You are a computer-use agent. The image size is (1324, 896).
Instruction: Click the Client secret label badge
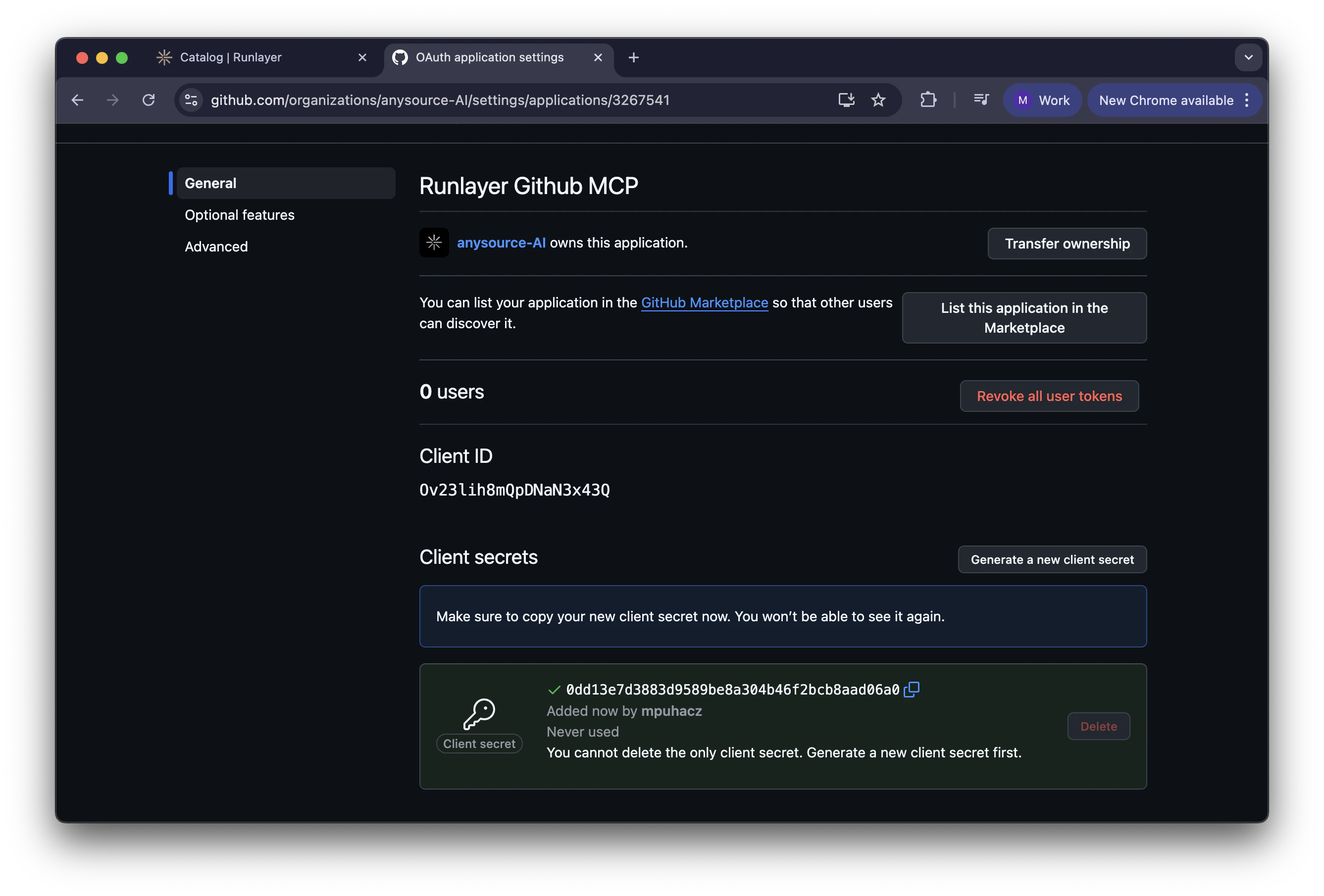click(x=479, y=744)
